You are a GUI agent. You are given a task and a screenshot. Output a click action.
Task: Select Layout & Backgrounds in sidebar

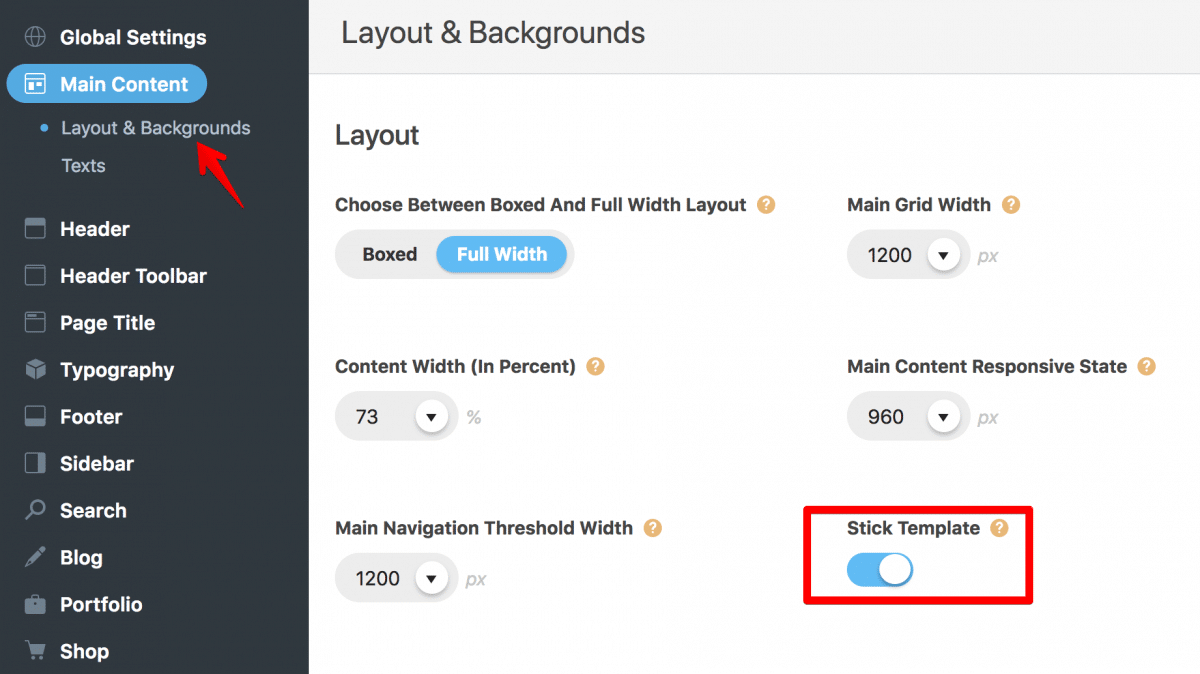155,128
